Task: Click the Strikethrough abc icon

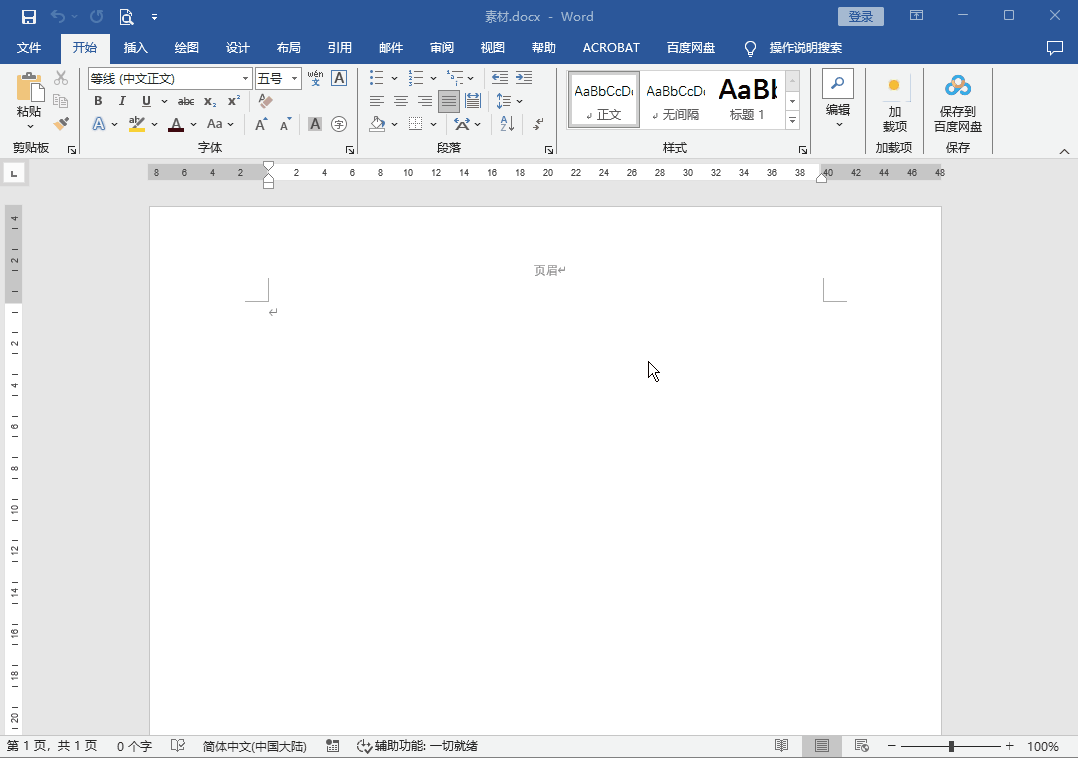Action: click(186, 101)
